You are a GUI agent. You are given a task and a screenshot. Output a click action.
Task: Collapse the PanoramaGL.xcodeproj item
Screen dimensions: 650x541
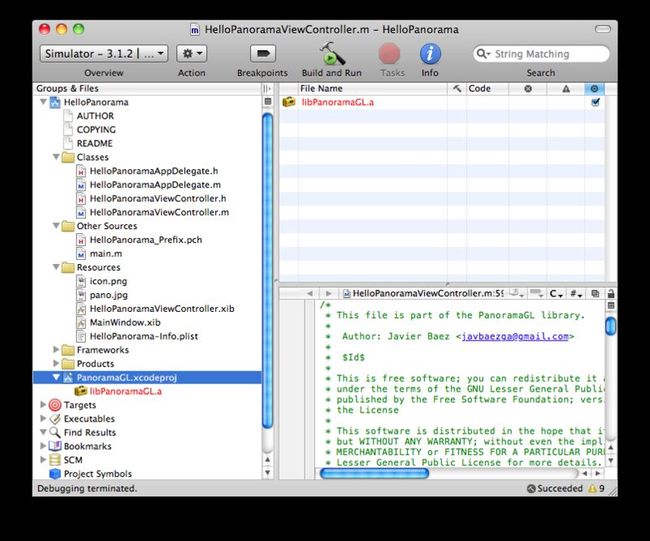(x=56, y=377)
